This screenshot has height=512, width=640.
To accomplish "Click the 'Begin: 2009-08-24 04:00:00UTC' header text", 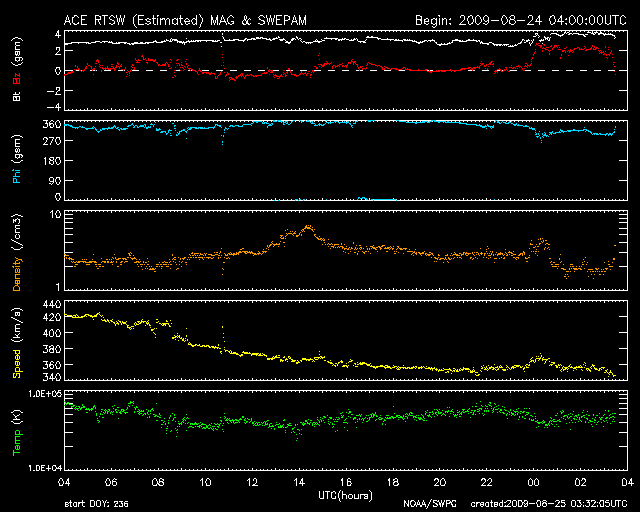I will [521, 20].
